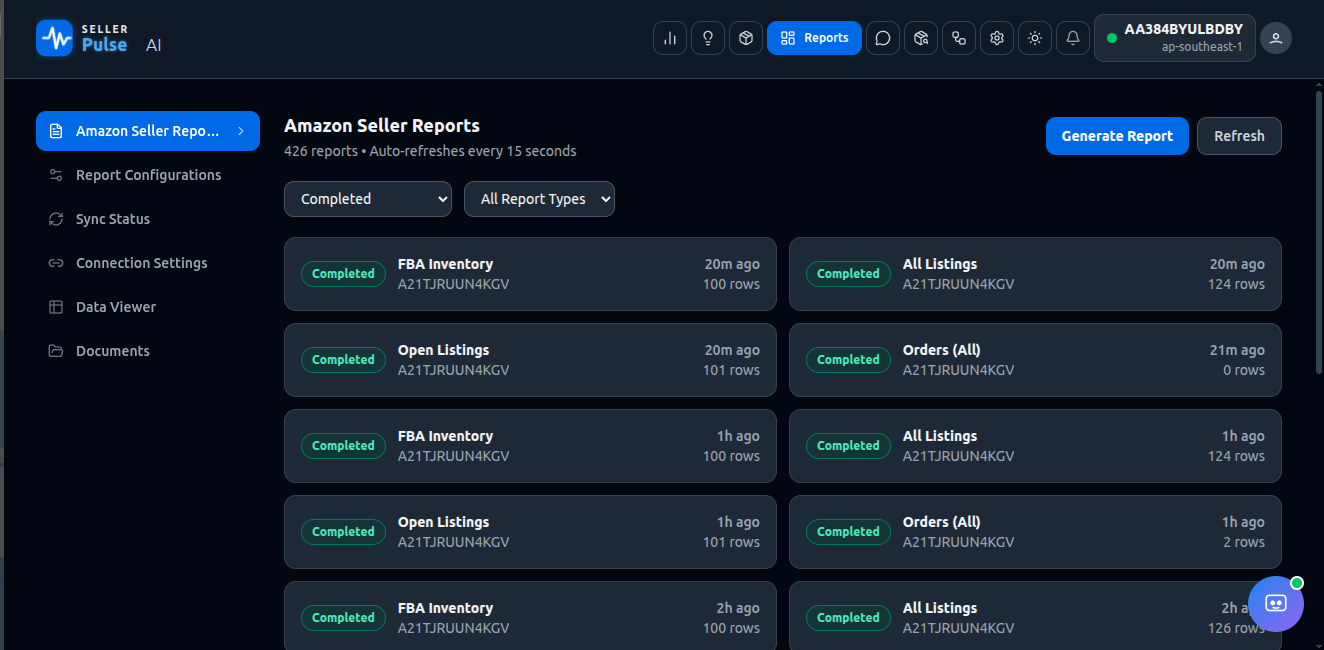1324x650 pixels.
Task: Open the Completed status filter dropdown
Action: (368, 199)
